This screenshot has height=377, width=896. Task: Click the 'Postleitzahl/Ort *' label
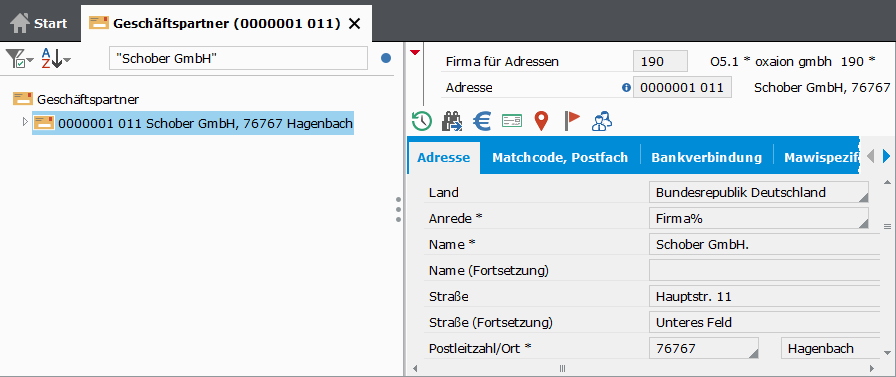480,348
